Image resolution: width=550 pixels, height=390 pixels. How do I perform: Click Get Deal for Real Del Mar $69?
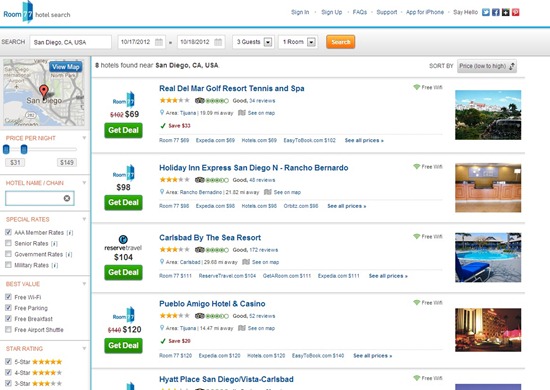[x=123, y=130]
